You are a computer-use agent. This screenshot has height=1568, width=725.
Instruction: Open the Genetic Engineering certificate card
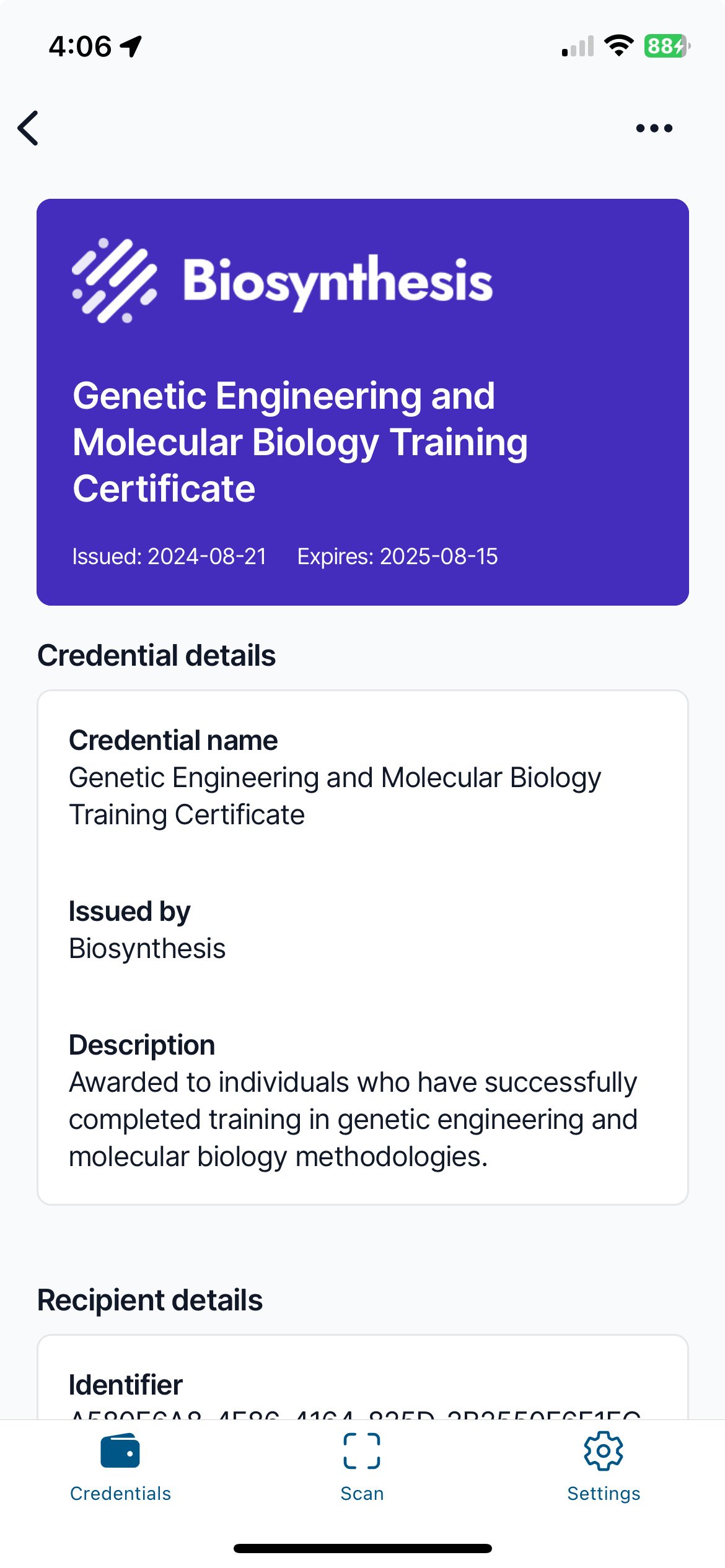[362, 440]
